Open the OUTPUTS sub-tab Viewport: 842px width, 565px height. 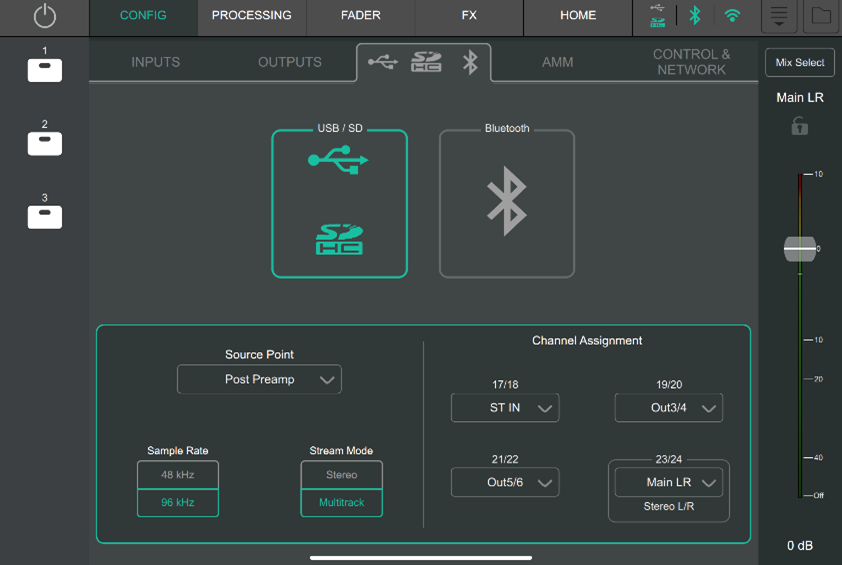tap(290, 62)
